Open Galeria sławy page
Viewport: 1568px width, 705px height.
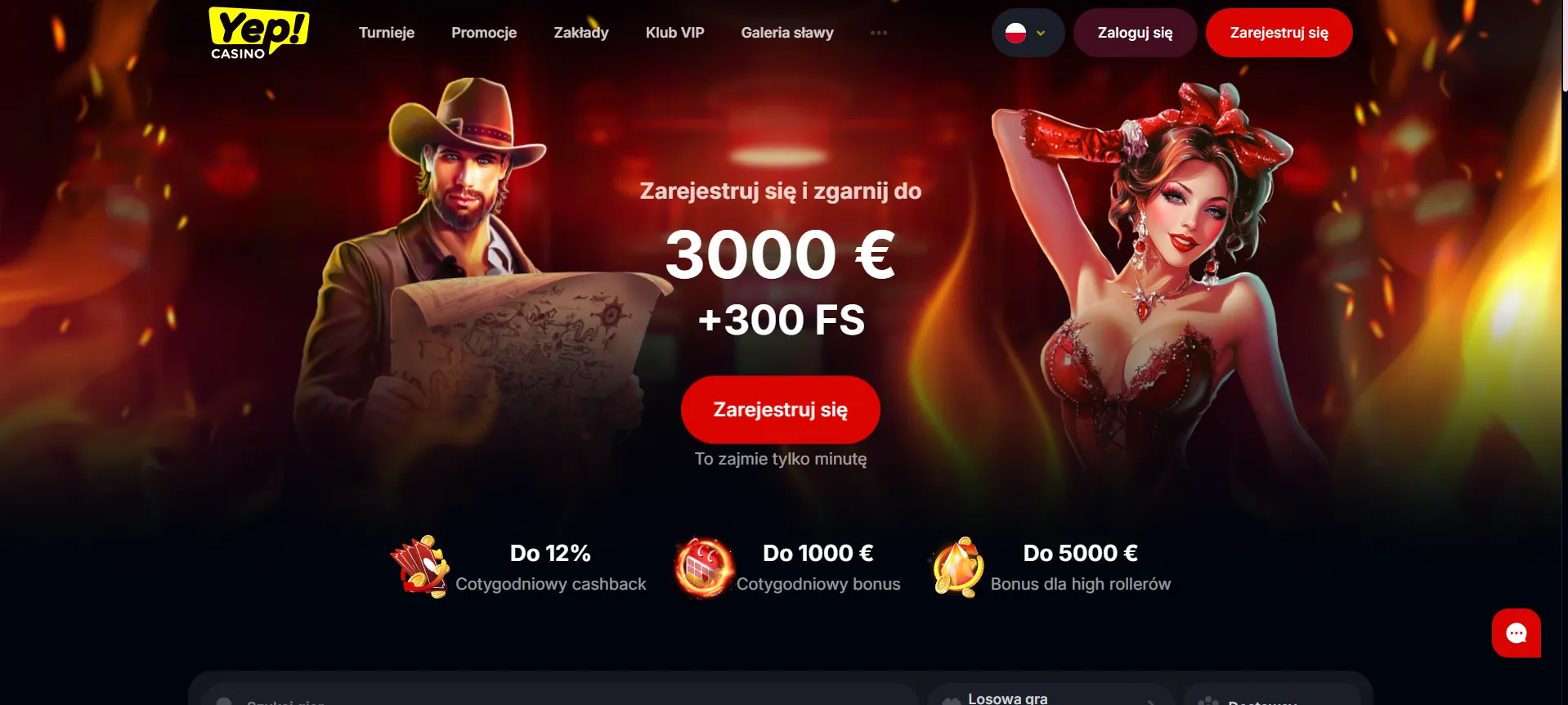coord(787,33)
